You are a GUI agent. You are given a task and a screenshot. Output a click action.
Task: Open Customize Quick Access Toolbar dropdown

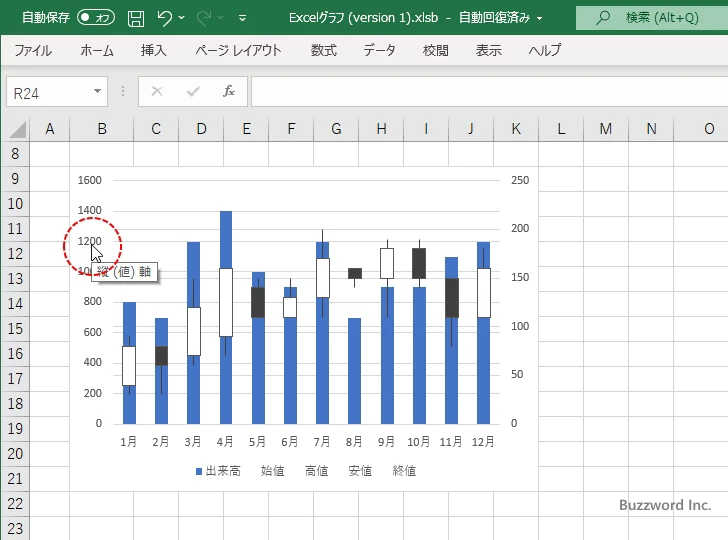tap(242, 18)
